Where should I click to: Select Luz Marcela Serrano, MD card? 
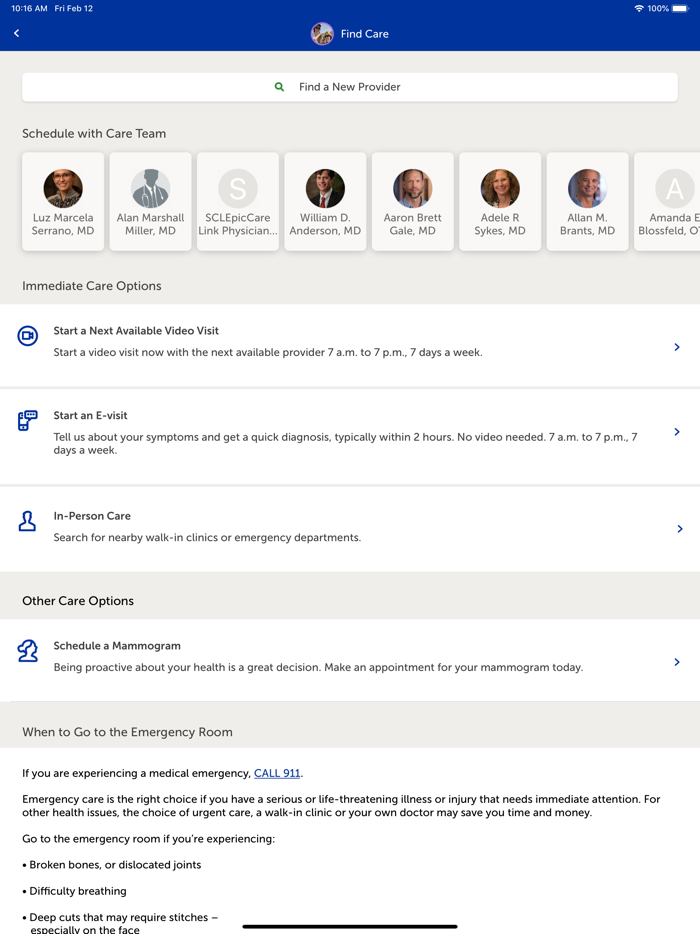pos(63,202)
